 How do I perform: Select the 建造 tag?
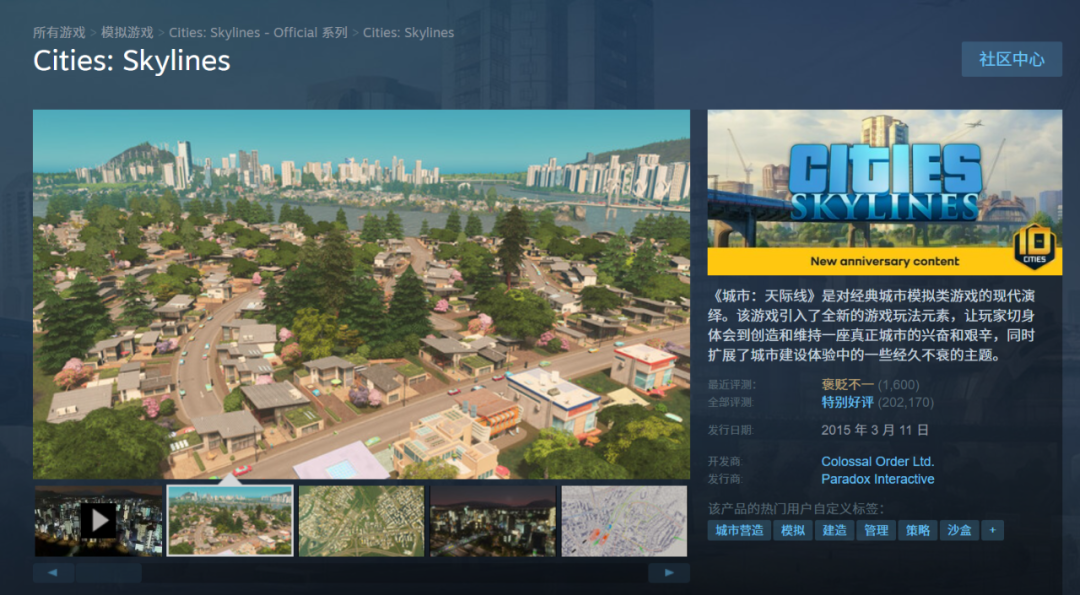coord(835,530)
